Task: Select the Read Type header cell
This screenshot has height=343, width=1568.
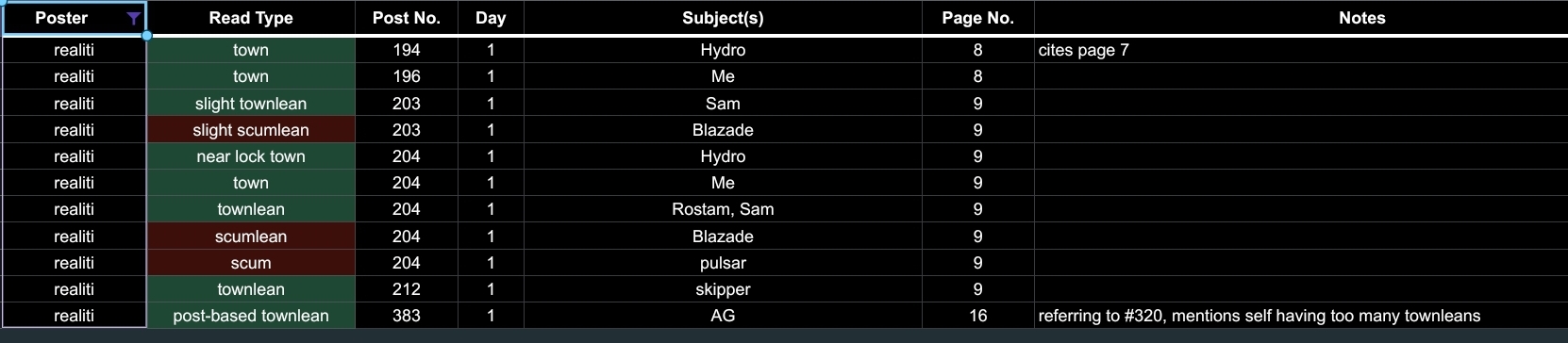Action: [x=251, y=18]
